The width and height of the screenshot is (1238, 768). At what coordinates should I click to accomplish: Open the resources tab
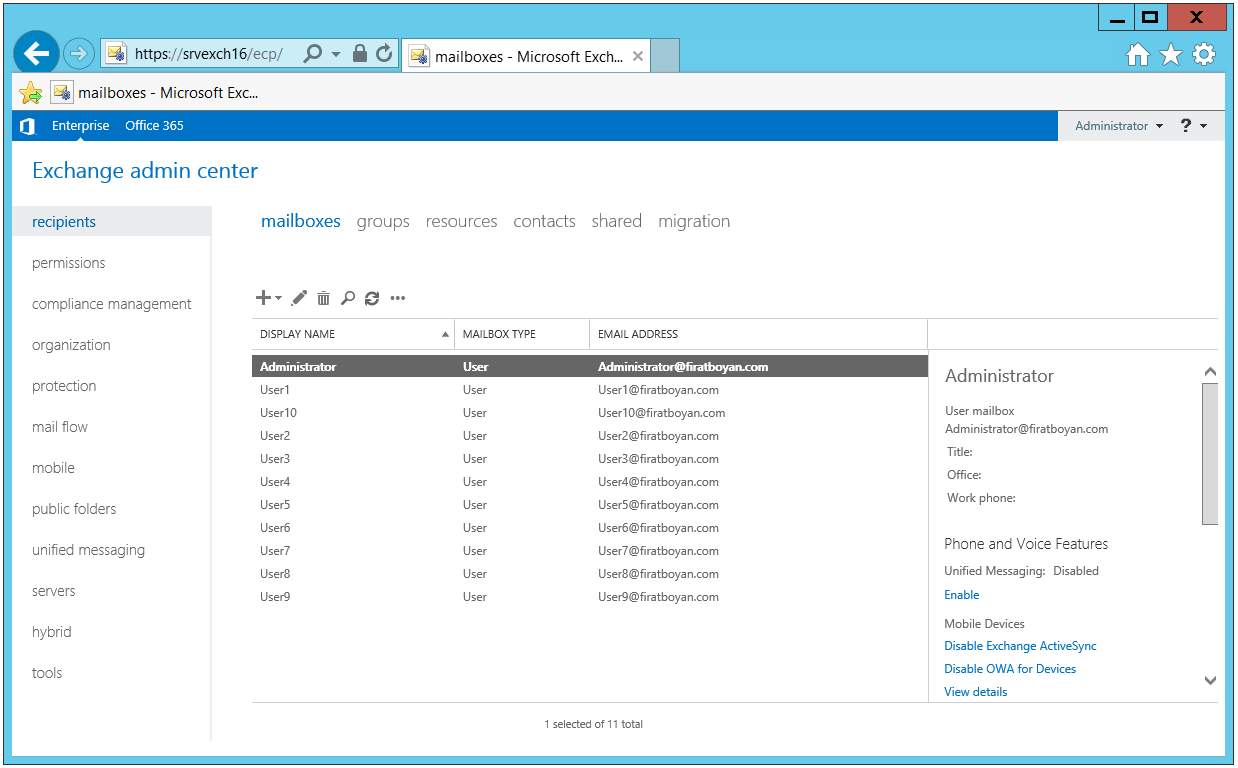click(461, 221)
